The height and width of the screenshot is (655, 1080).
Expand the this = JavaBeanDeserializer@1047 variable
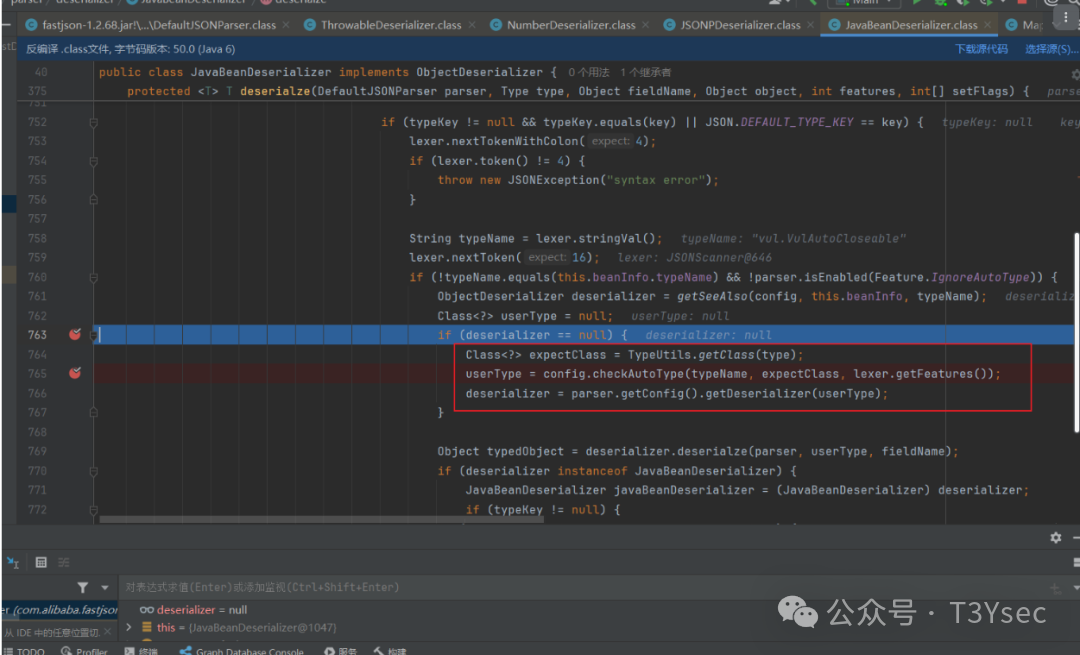tap(128, 629)
